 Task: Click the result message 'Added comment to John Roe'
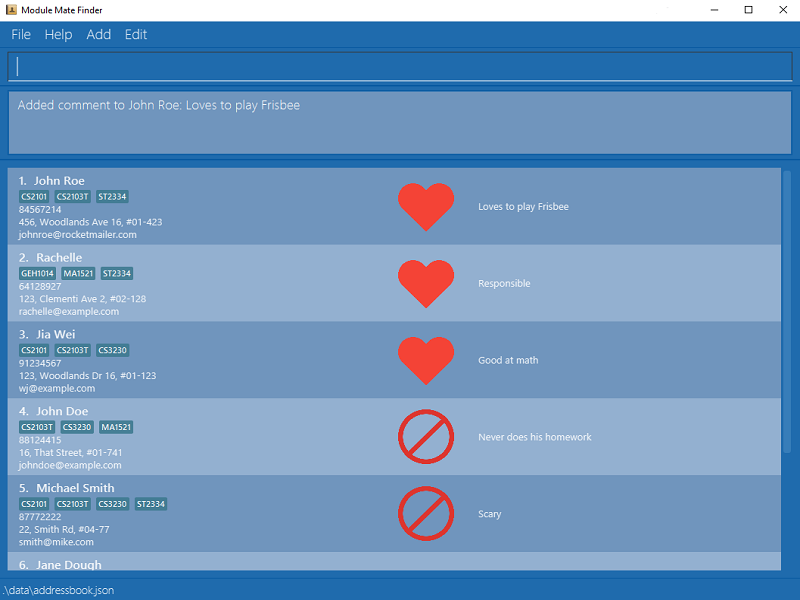159,105
